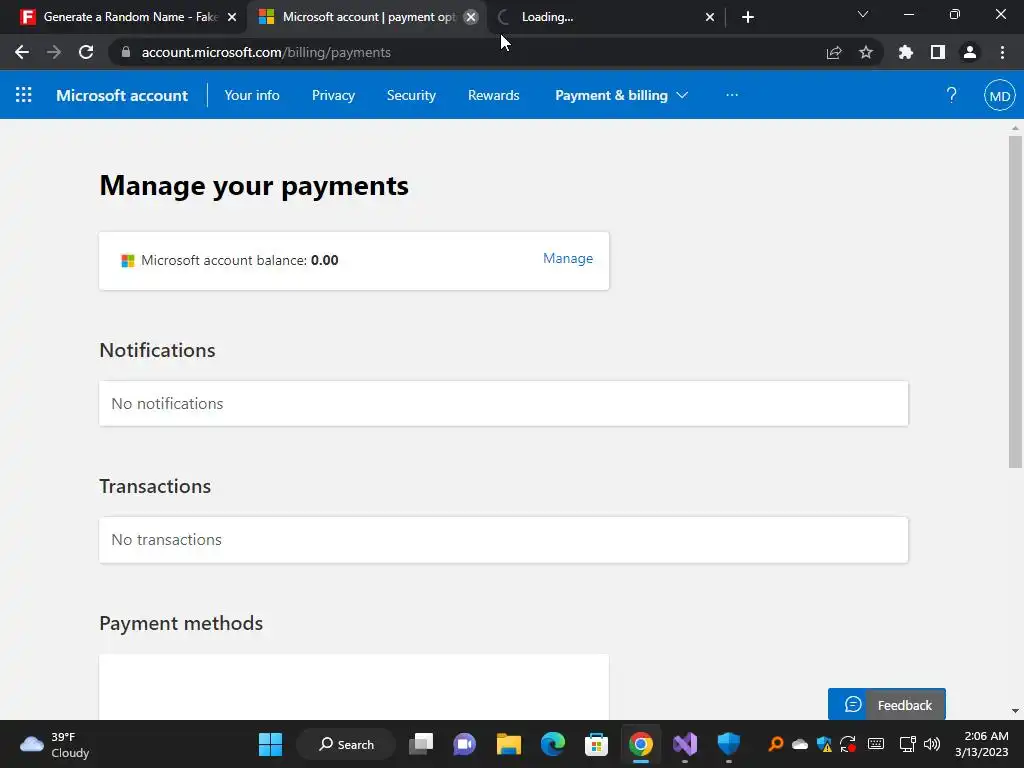This screenshot has width=1024, height=768.
Task: Go back with the browser back arrow
Action: coord(22,52)
